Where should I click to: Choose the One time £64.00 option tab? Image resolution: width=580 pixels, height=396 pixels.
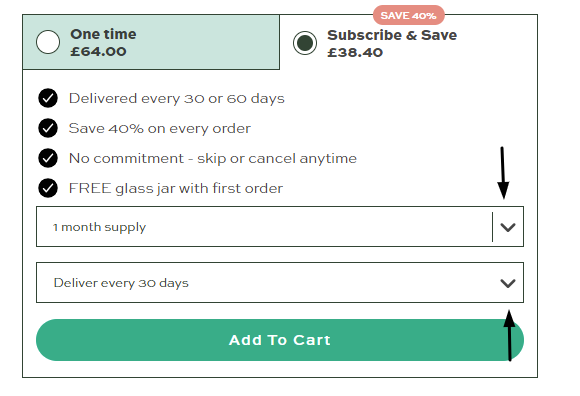(151, 42)
